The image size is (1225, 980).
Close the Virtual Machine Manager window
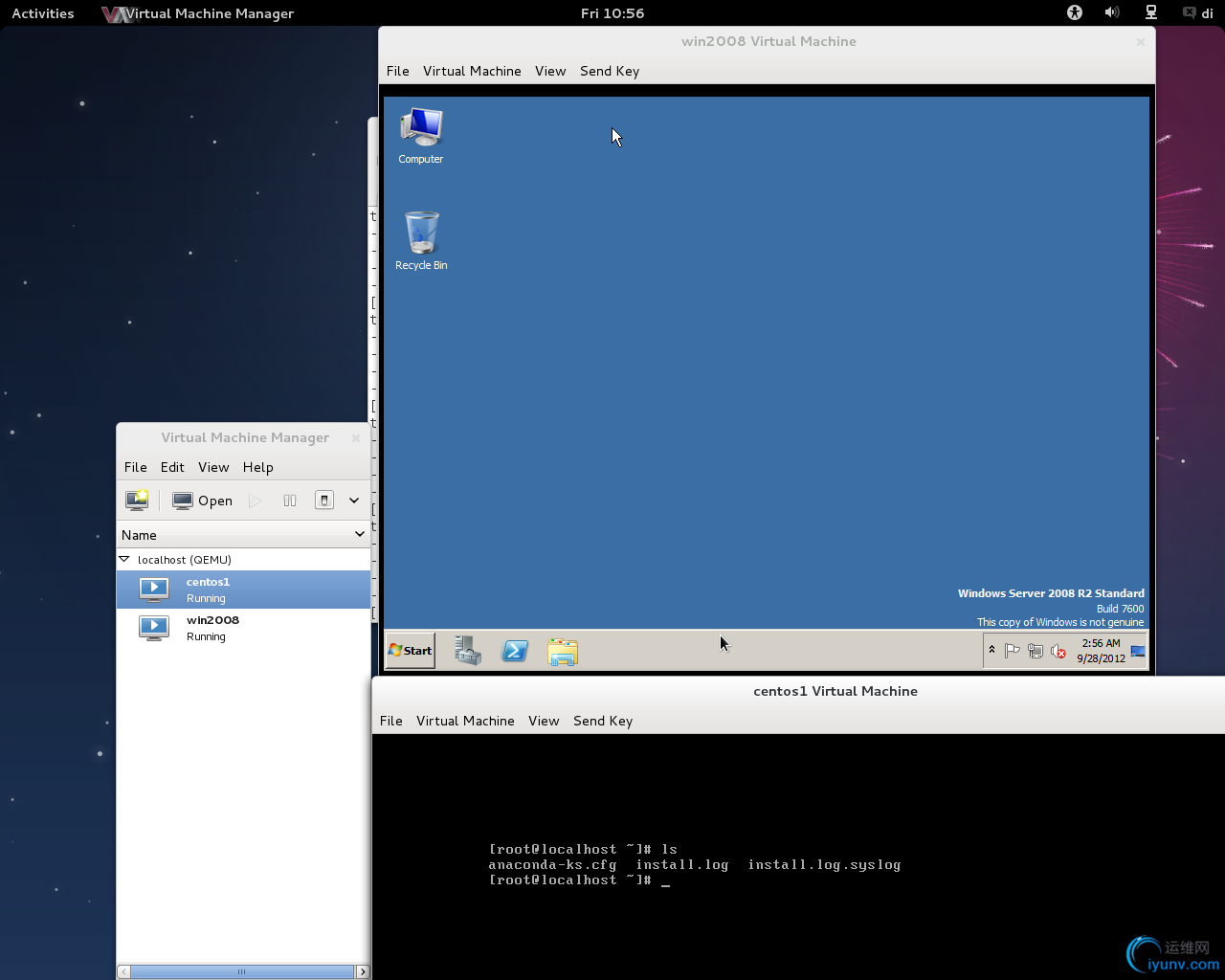pos(356,437)
